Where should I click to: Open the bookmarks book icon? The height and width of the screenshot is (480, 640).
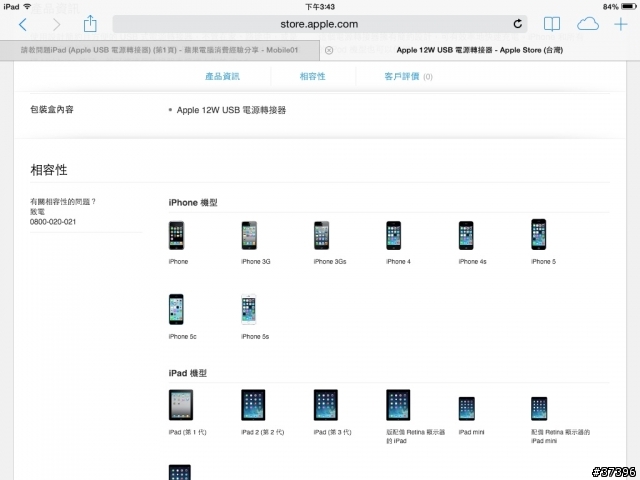(552, 24)
